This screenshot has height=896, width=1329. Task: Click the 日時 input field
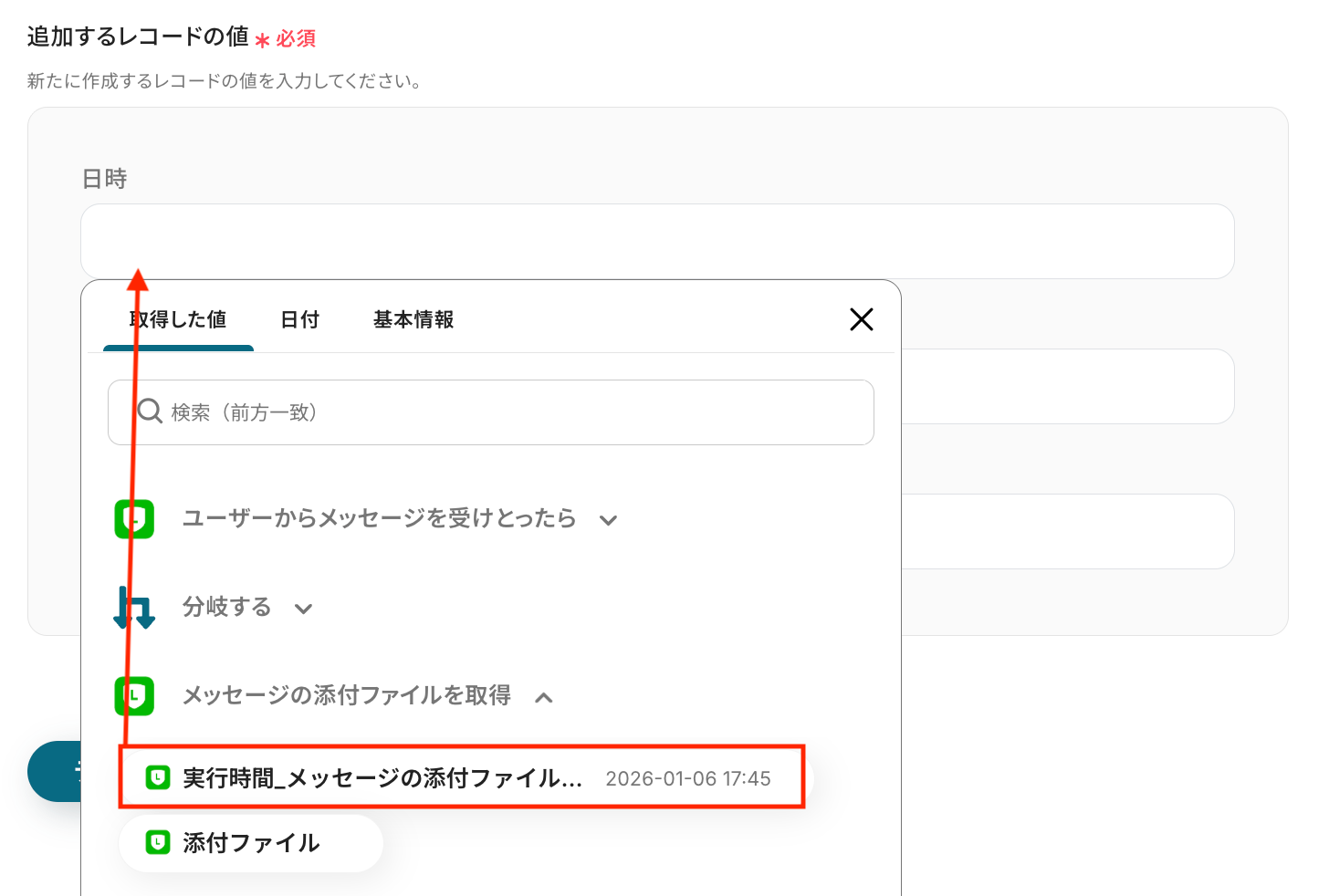click(657, 241)
